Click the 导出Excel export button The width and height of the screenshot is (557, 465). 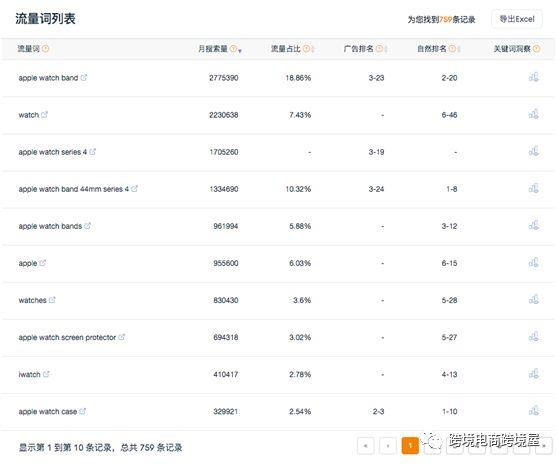(x=517, y=19)
